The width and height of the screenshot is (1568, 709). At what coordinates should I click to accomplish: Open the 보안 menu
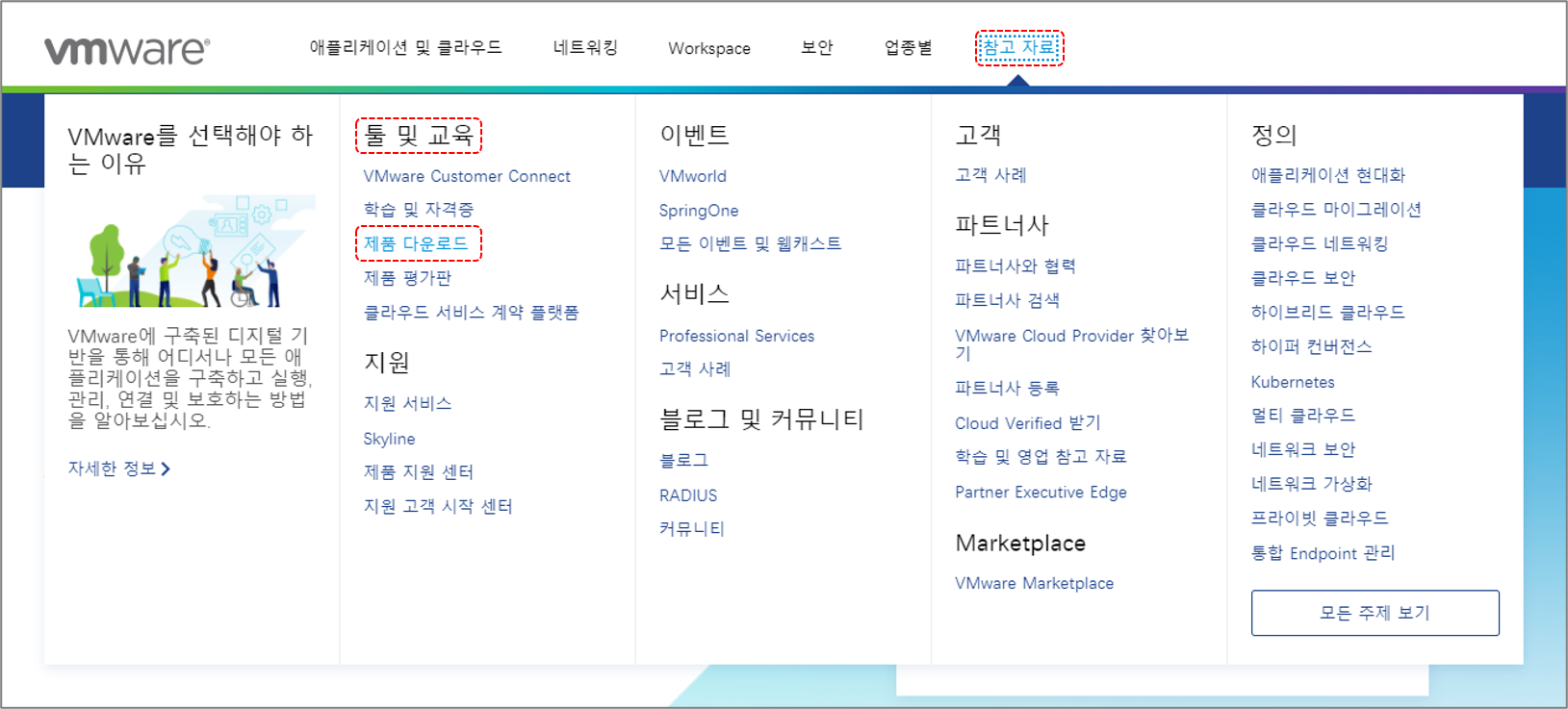click(x=817, y=47)
